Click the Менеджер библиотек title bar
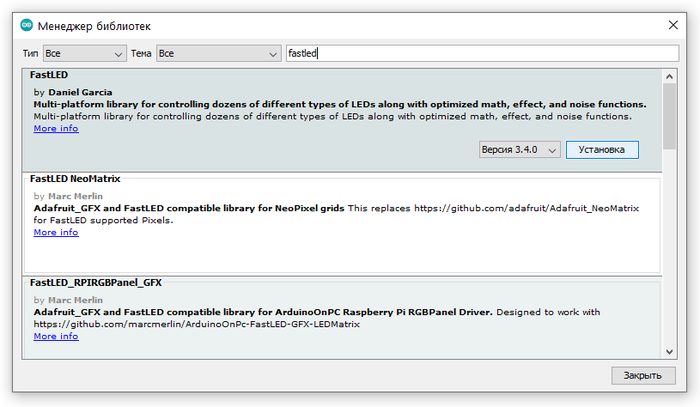 tap(300, 24)
